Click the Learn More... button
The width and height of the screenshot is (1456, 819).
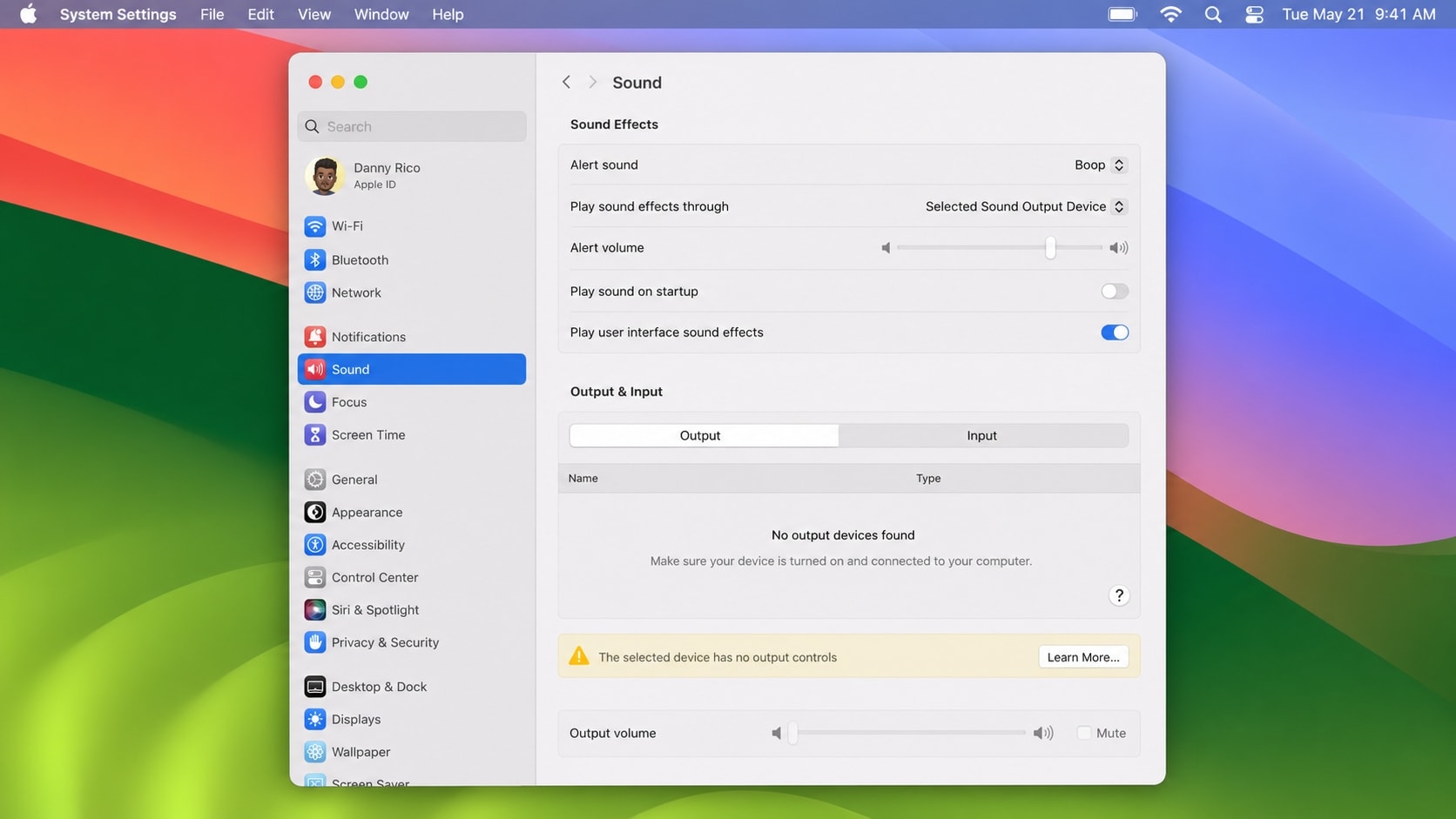1083,657
